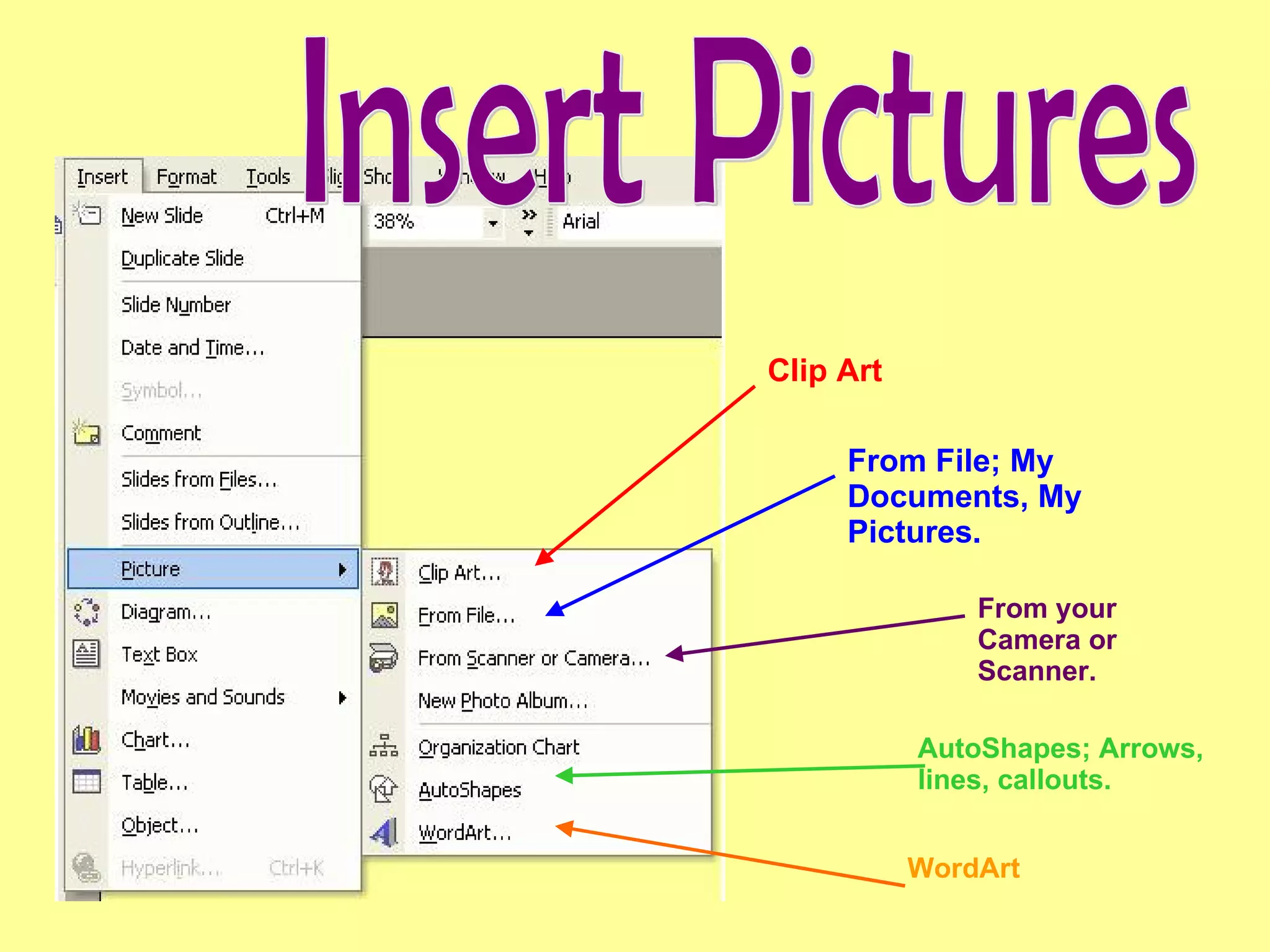Click the Clip Art icon in submenu
This screenshot has height=952, width=1270.
pos(384,571)
